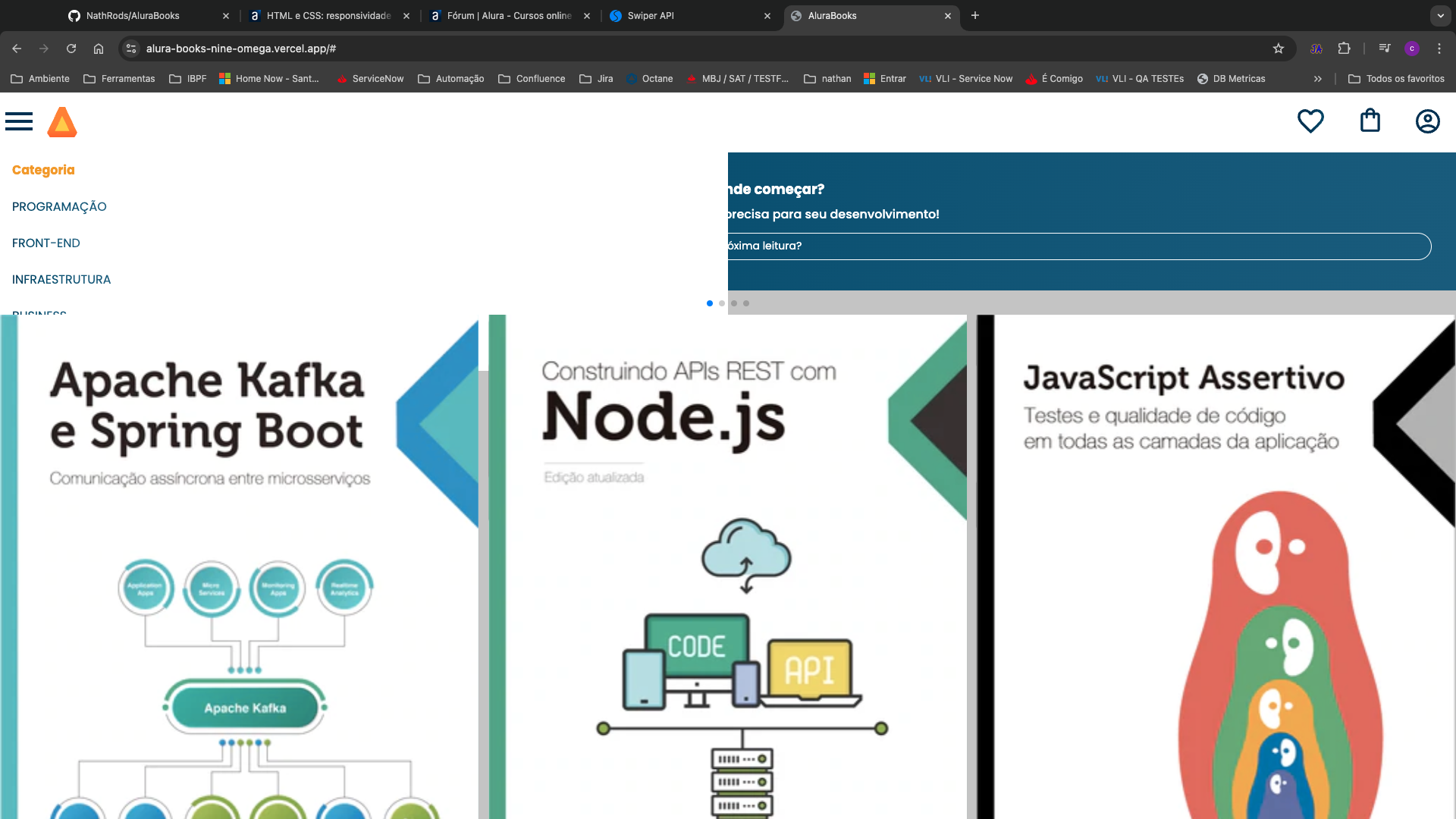Open JavaScript Assertivo book cover

1216,566
